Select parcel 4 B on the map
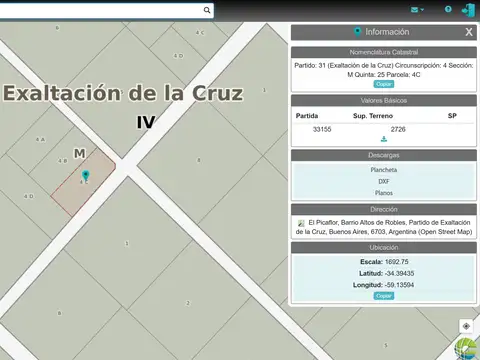 tap(63, 161)
